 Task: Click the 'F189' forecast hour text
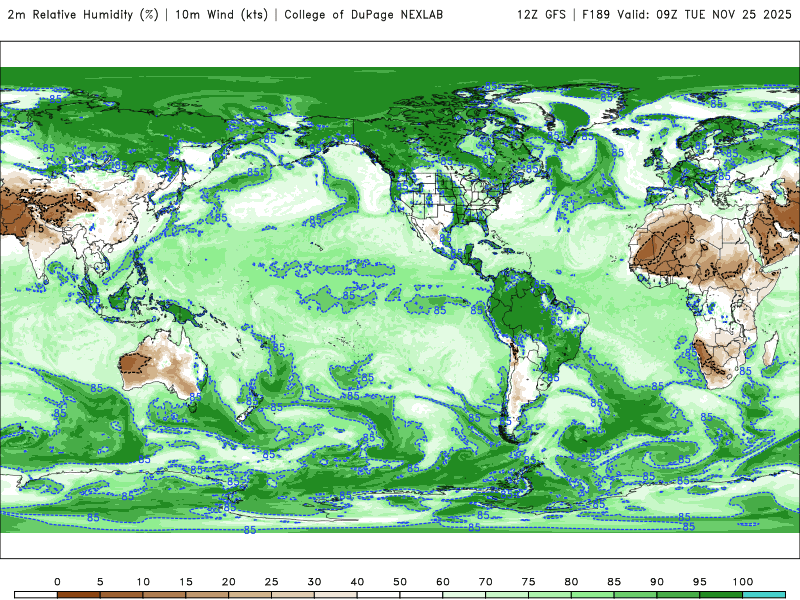coord(596,14)
